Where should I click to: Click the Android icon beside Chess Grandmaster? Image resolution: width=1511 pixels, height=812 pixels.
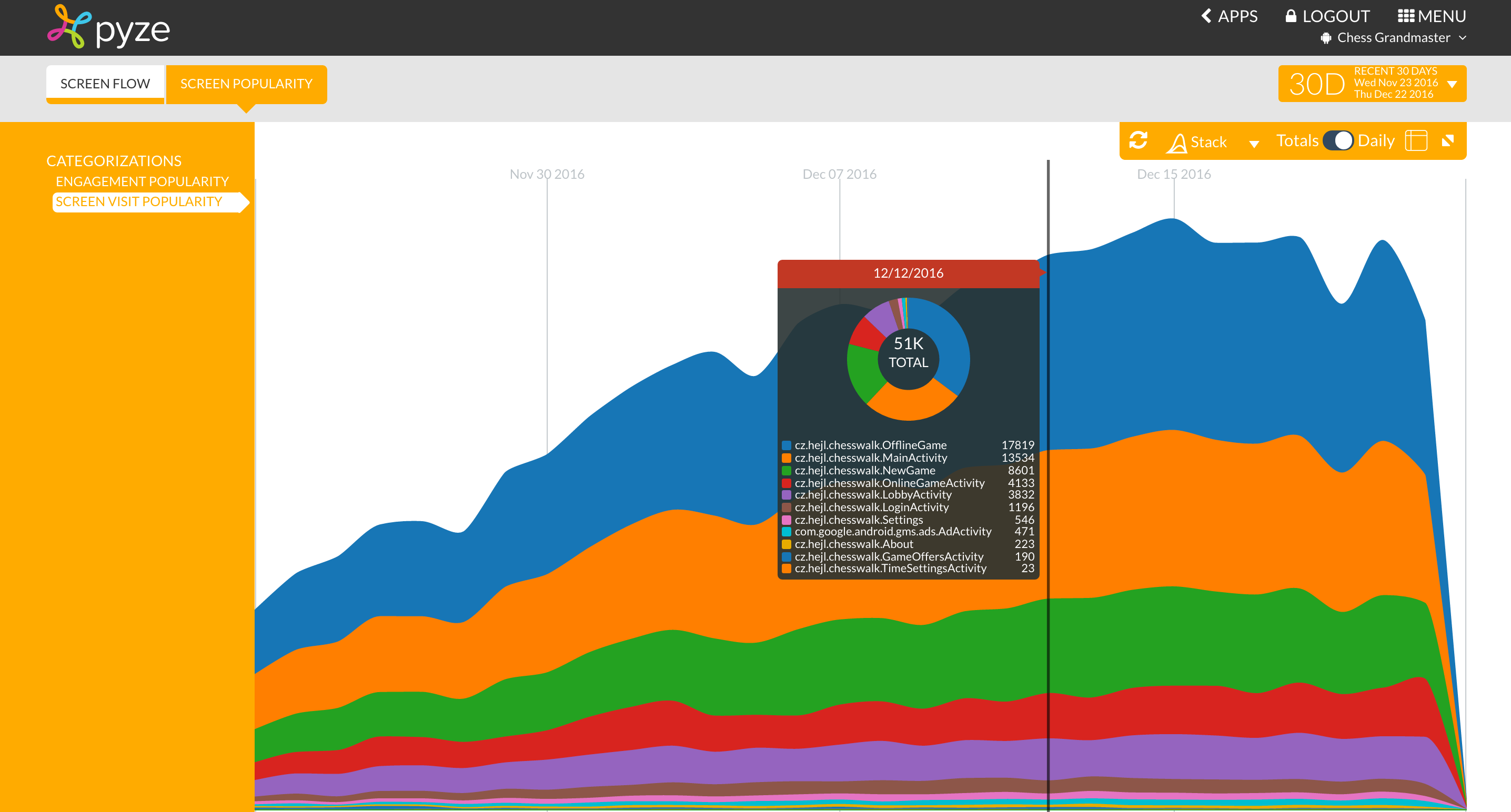[x=1326, y=38]
